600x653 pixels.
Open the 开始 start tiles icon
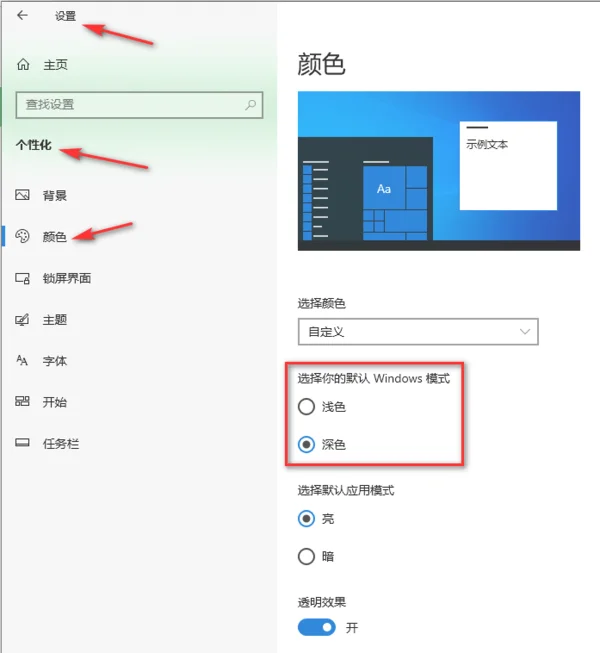coord(22,401)
